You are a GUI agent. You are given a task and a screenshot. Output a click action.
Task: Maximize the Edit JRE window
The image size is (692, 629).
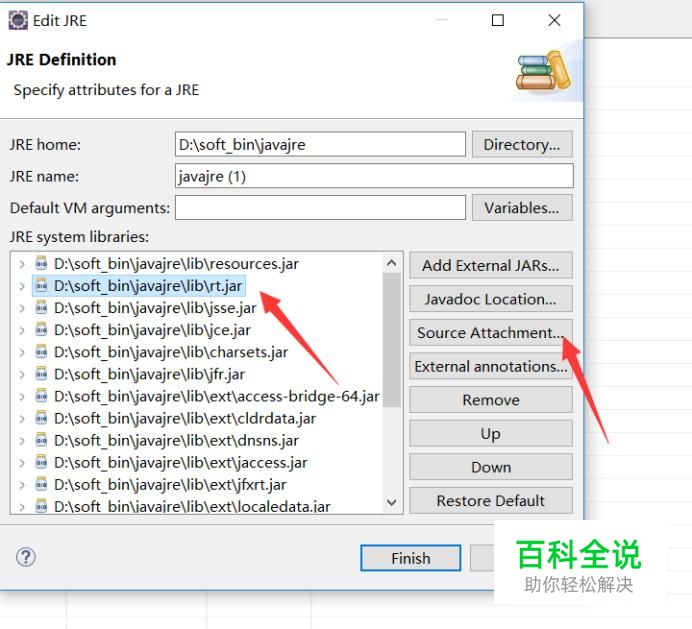click(498, 20)
